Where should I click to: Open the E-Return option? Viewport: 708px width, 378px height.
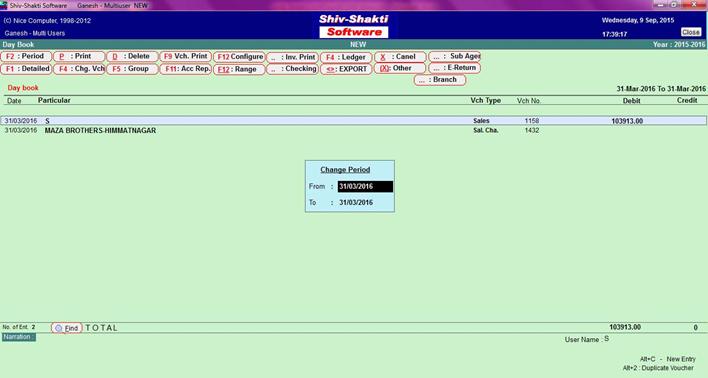click(x=454, y=68)
